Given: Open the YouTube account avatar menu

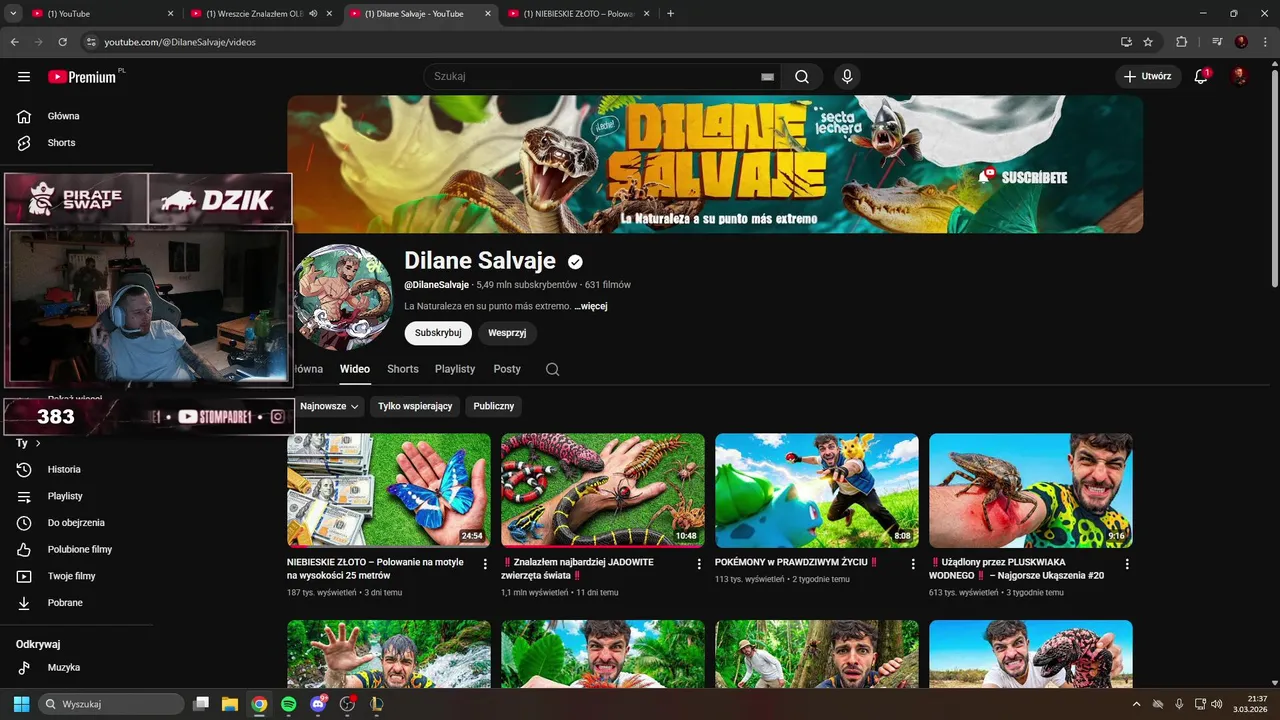Looking at the screenshot, I should tap(1239, 76).
